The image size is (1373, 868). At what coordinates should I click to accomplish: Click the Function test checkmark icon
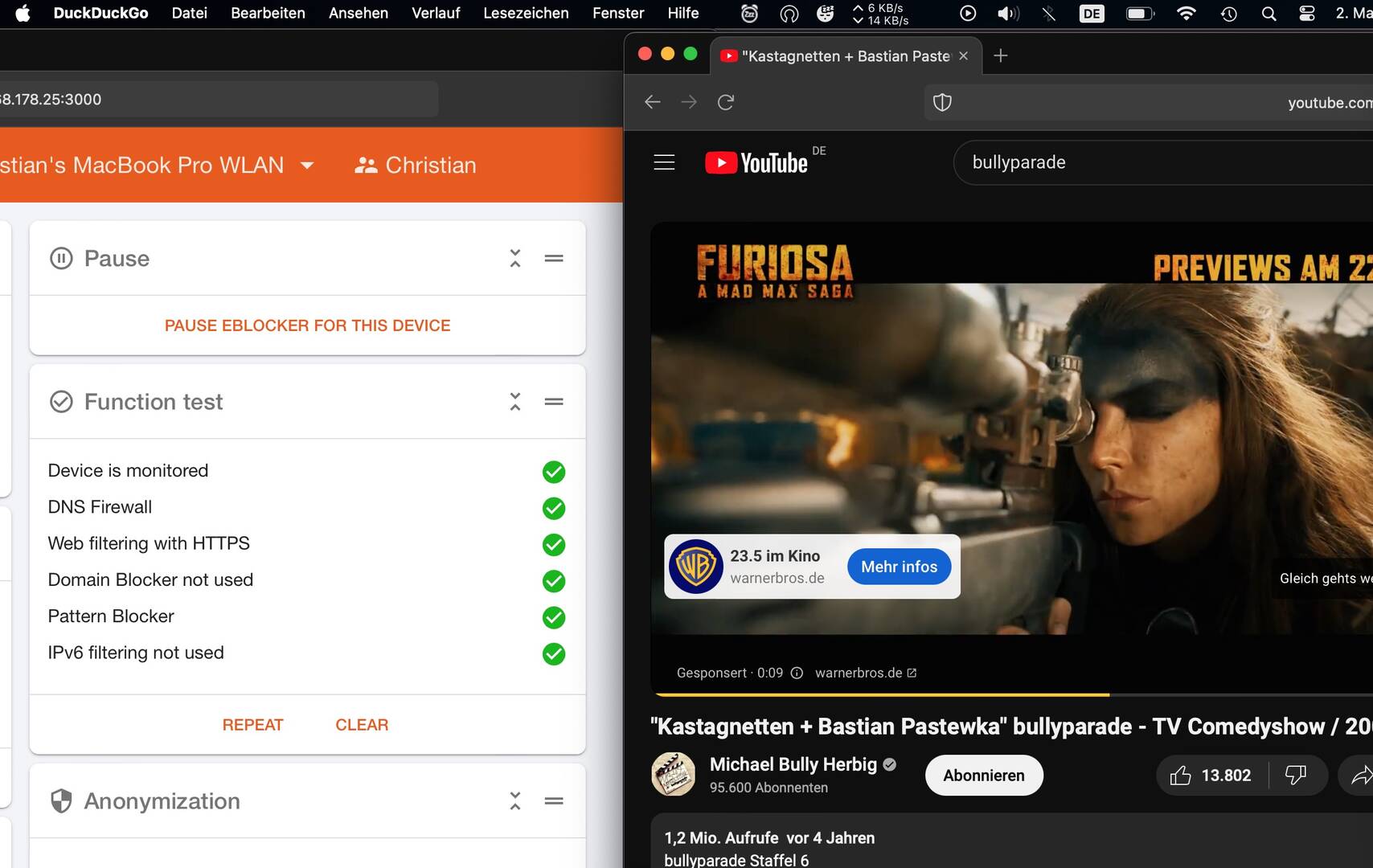[61, 401]
